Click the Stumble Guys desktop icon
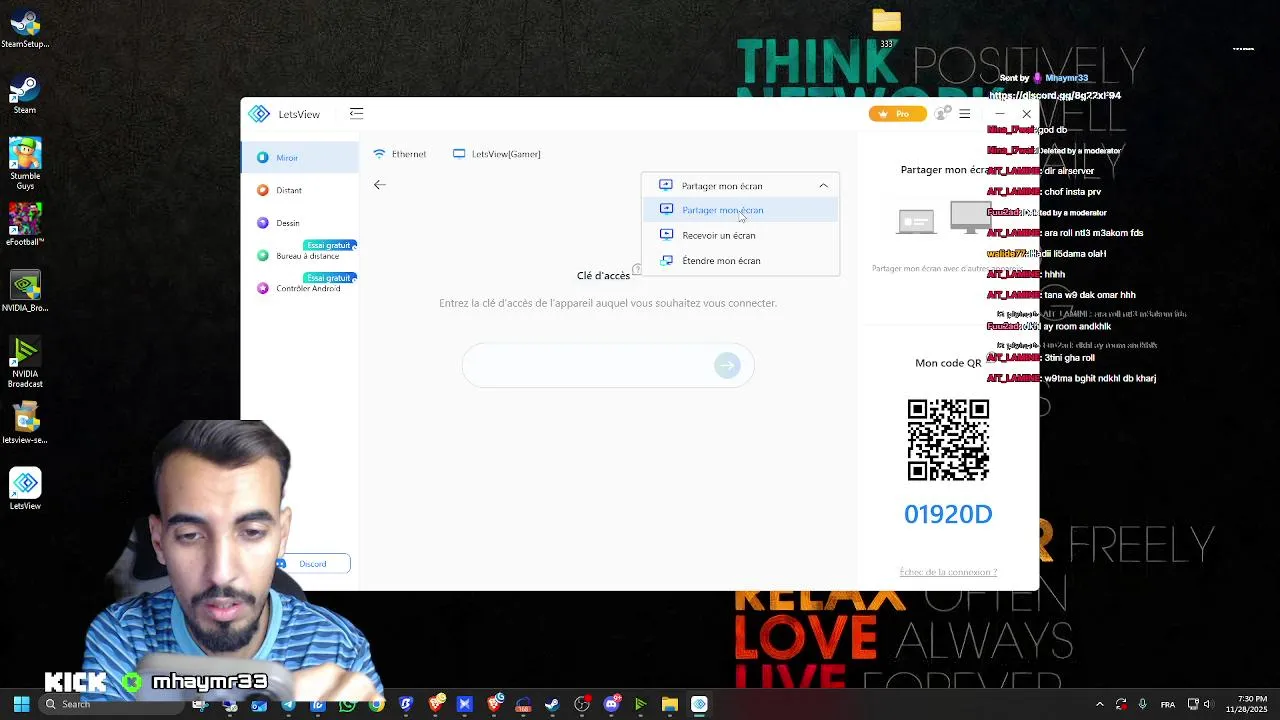This screenshot has width=1280, height=720. [x=25, y=164]
